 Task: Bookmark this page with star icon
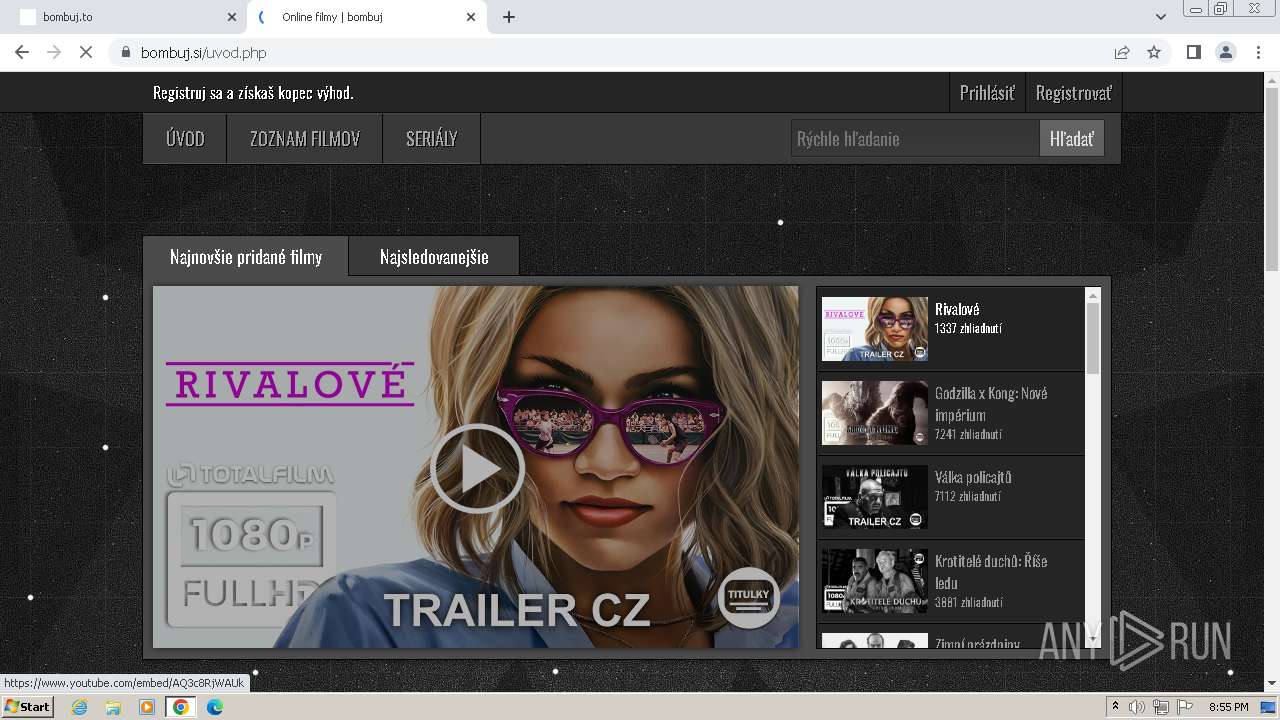1154,52
